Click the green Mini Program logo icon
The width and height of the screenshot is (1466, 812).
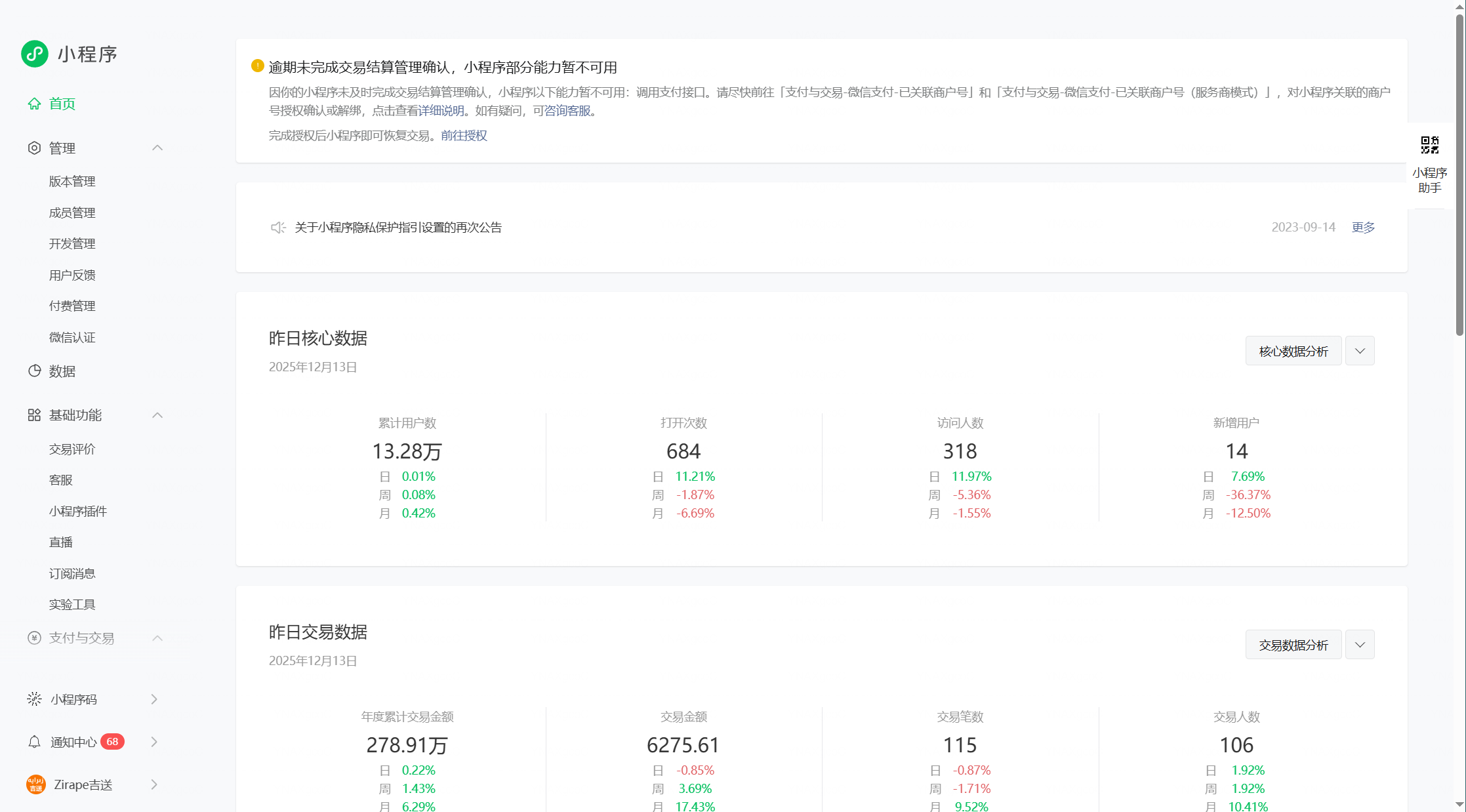point(34,54)
